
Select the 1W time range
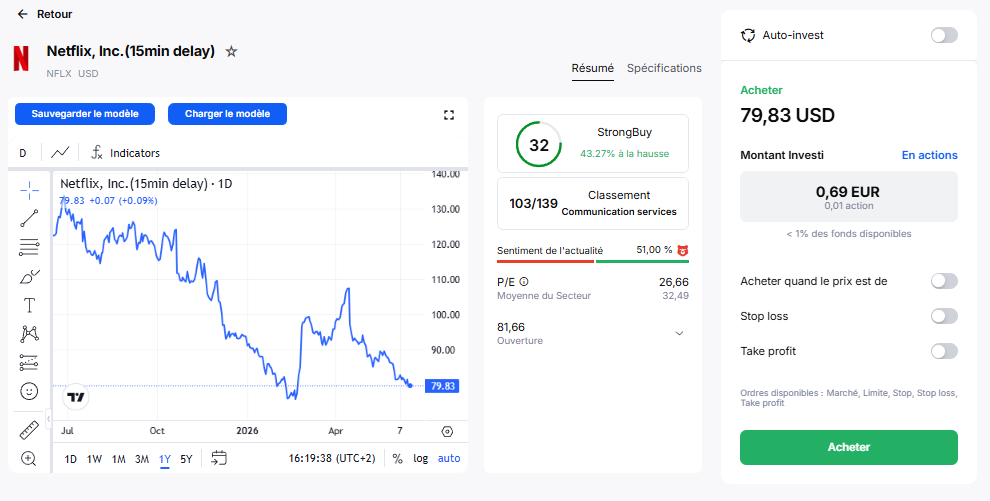(94, 459)
